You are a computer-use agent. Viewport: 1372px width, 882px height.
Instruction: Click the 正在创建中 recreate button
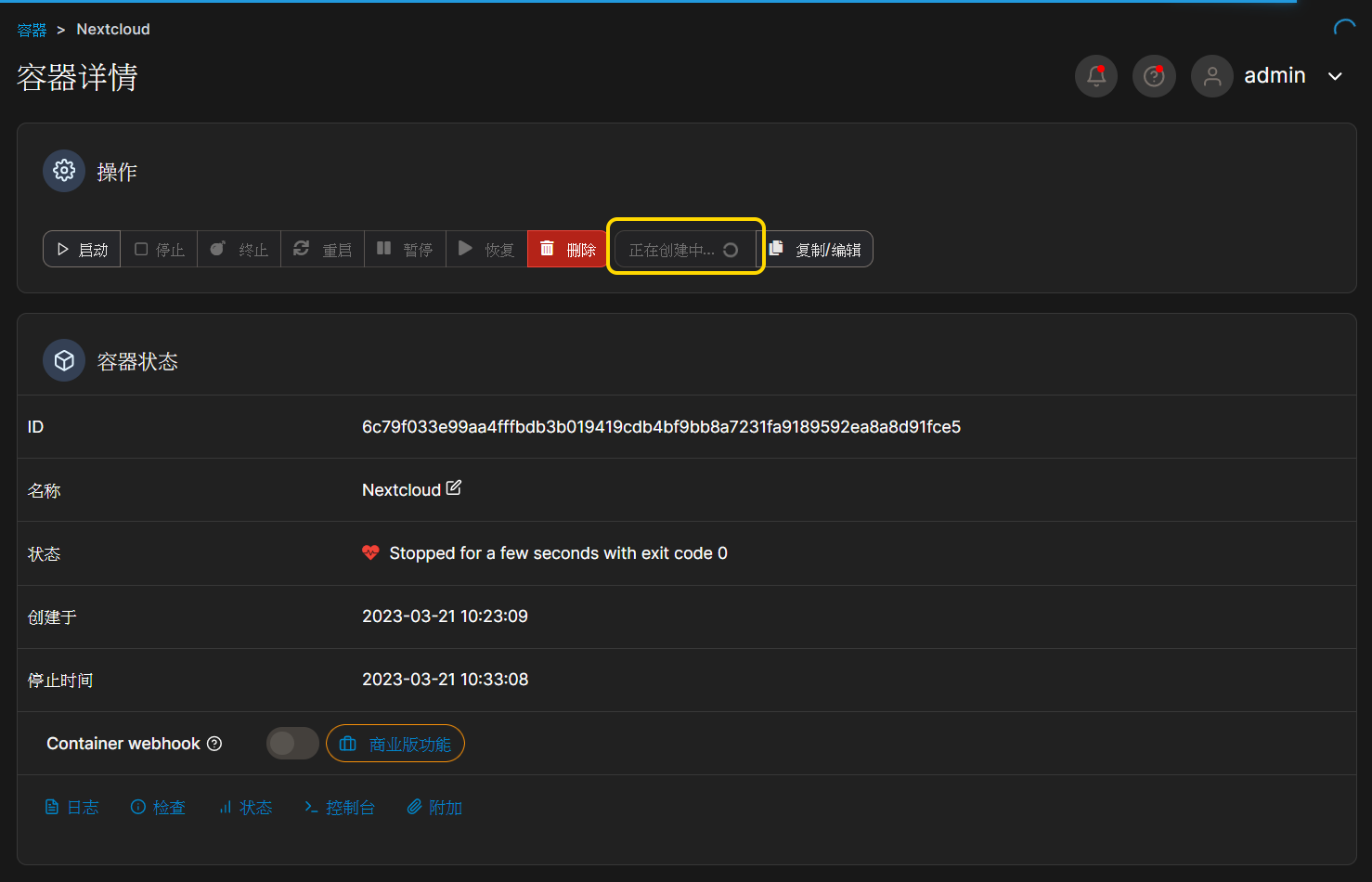point(685,249)
